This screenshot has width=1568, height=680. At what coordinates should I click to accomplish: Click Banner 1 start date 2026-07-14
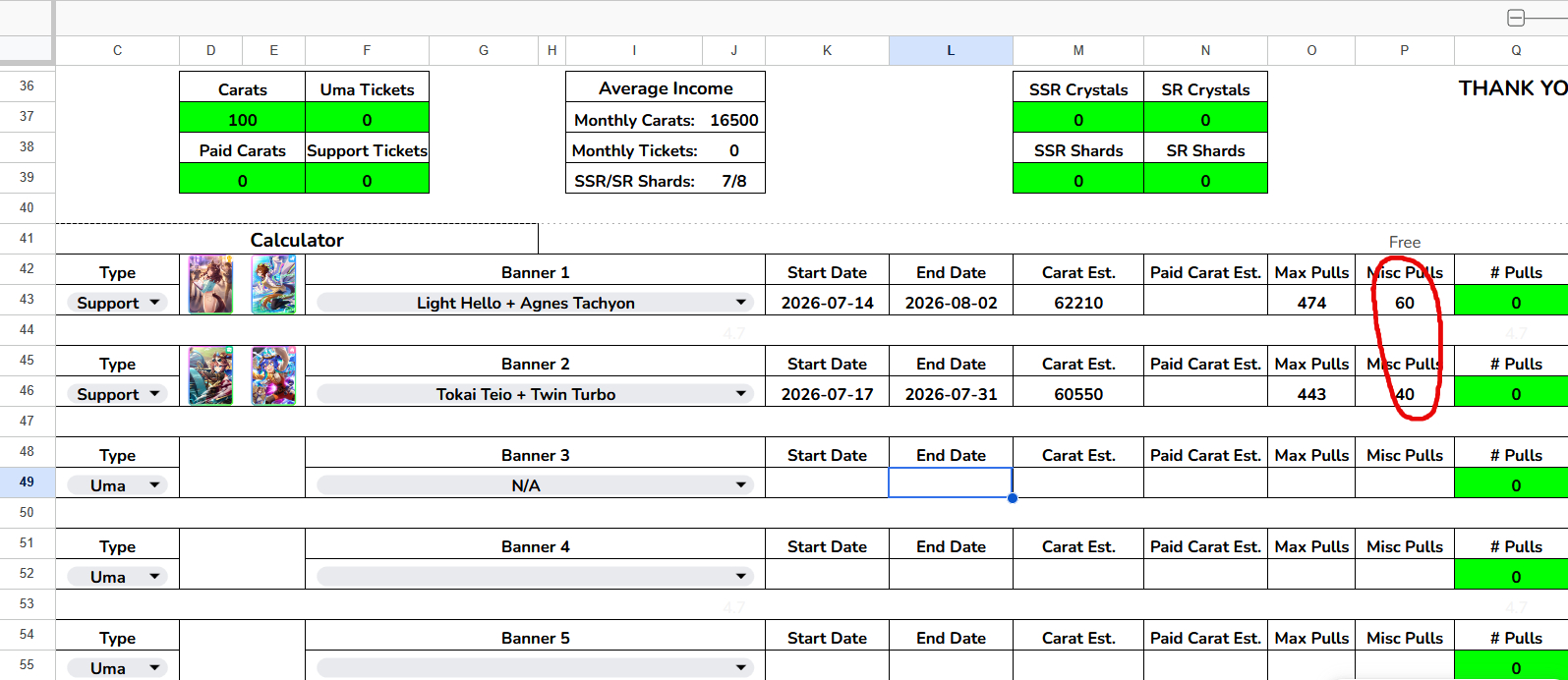(827, 303)
